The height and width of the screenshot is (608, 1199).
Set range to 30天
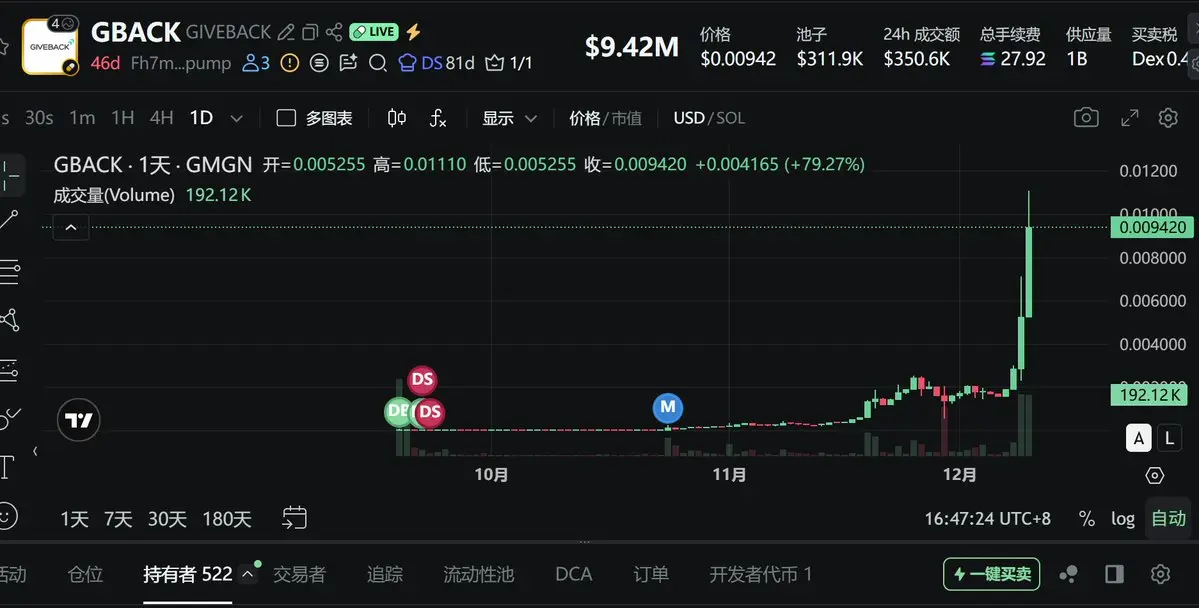coord(167,519)
